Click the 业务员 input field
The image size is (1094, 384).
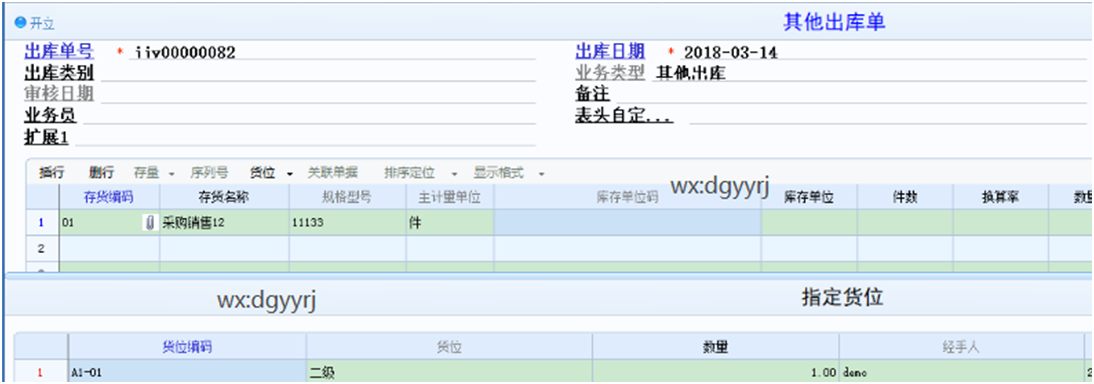tap(308, 115)
